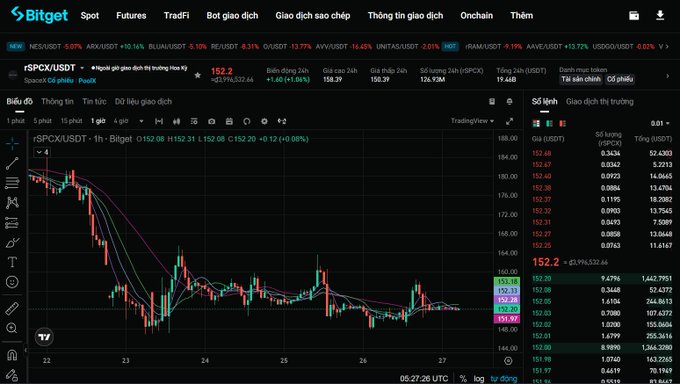Open the chart layout book icon
This screenshot has height=384, width=680.
tap(492, 102)
